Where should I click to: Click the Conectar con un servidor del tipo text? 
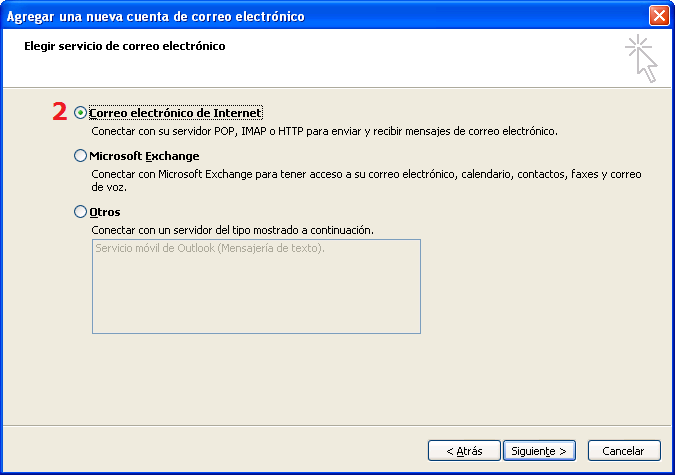[x=232, y=230]
